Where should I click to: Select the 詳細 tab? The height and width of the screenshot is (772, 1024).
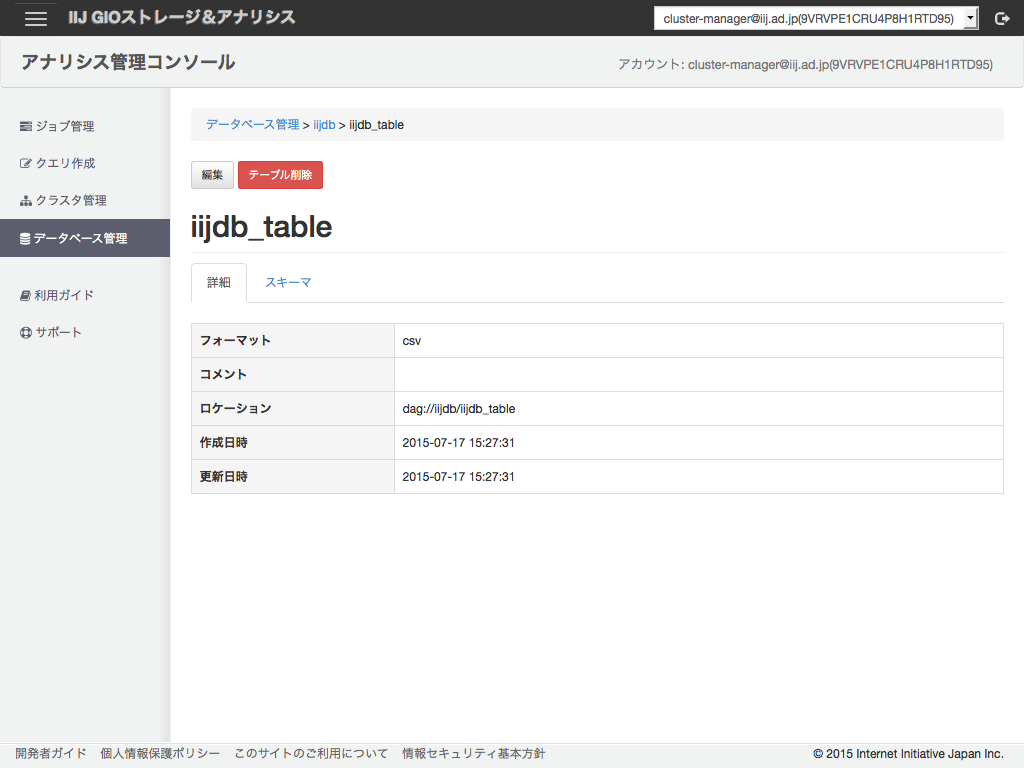(219, 282)
